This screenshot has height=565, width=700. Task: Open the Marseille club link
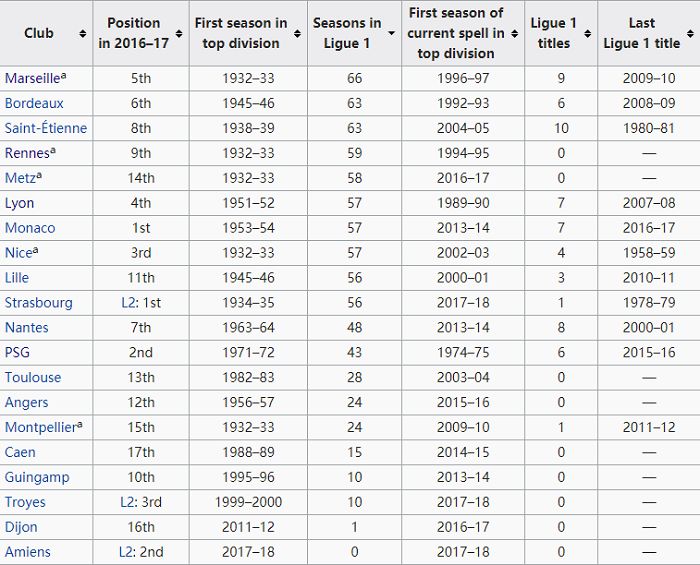coord(32,79)
